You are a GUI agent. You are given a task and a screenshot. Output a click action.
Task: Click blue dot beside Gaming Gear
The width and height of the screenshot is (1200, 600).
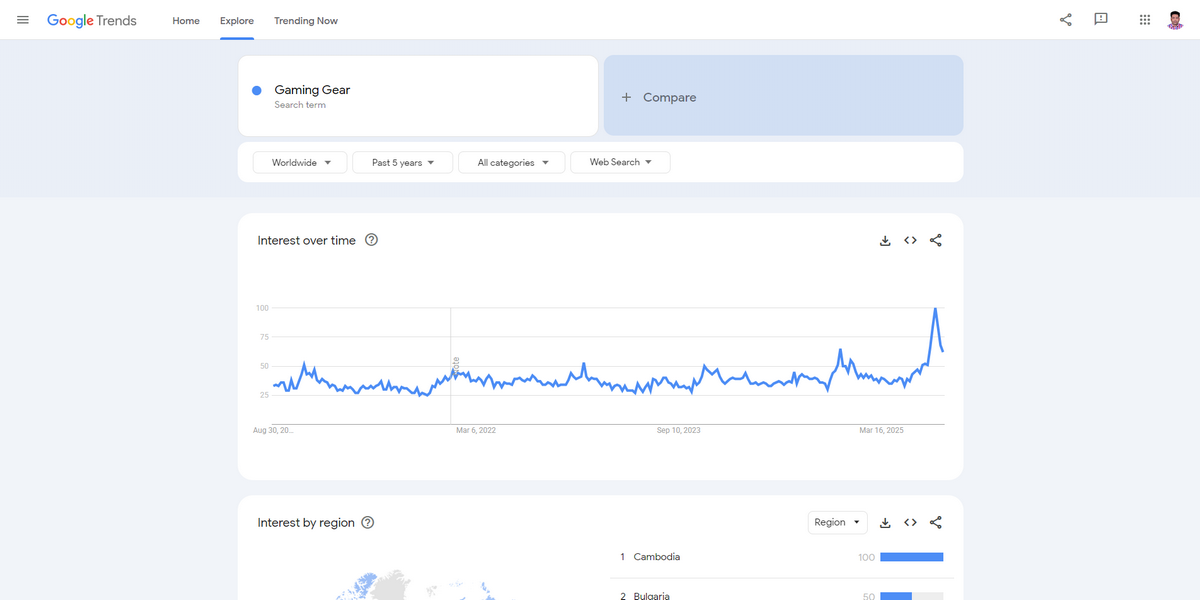257,90
